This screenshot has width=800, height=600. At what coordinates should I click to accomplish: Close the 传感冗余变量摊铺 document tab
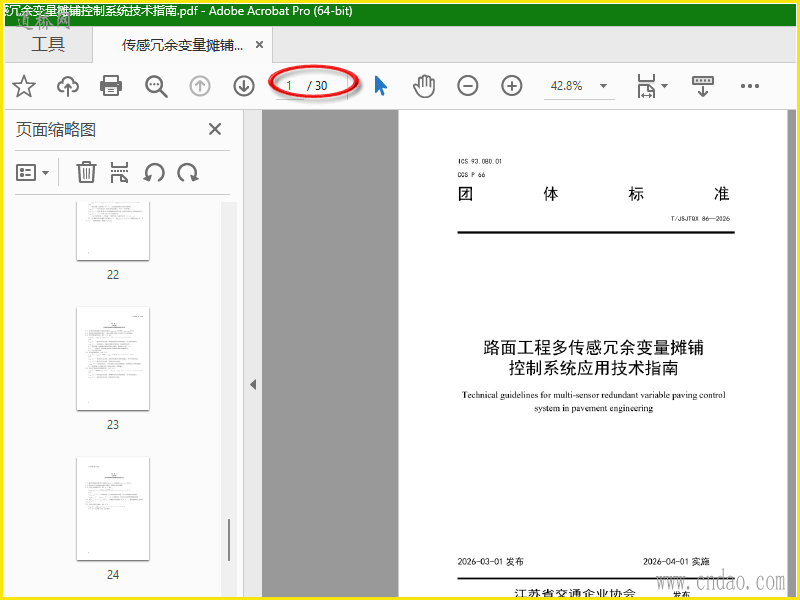pyautogui.click(x=259, y=45)
